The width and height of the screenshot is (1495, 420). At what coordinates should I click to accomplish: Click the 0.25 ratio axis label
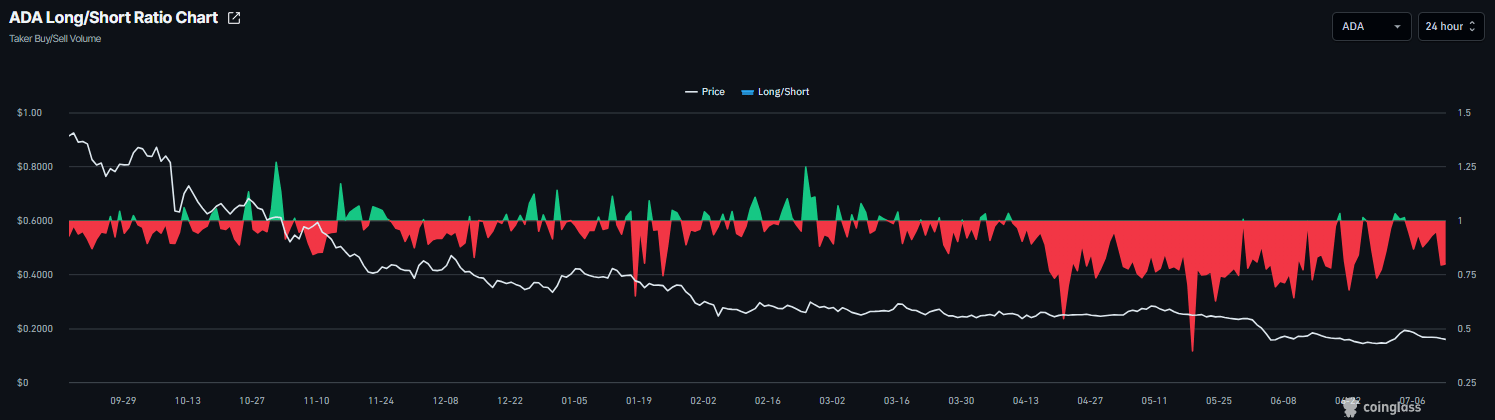click(x=1468, y=383)
